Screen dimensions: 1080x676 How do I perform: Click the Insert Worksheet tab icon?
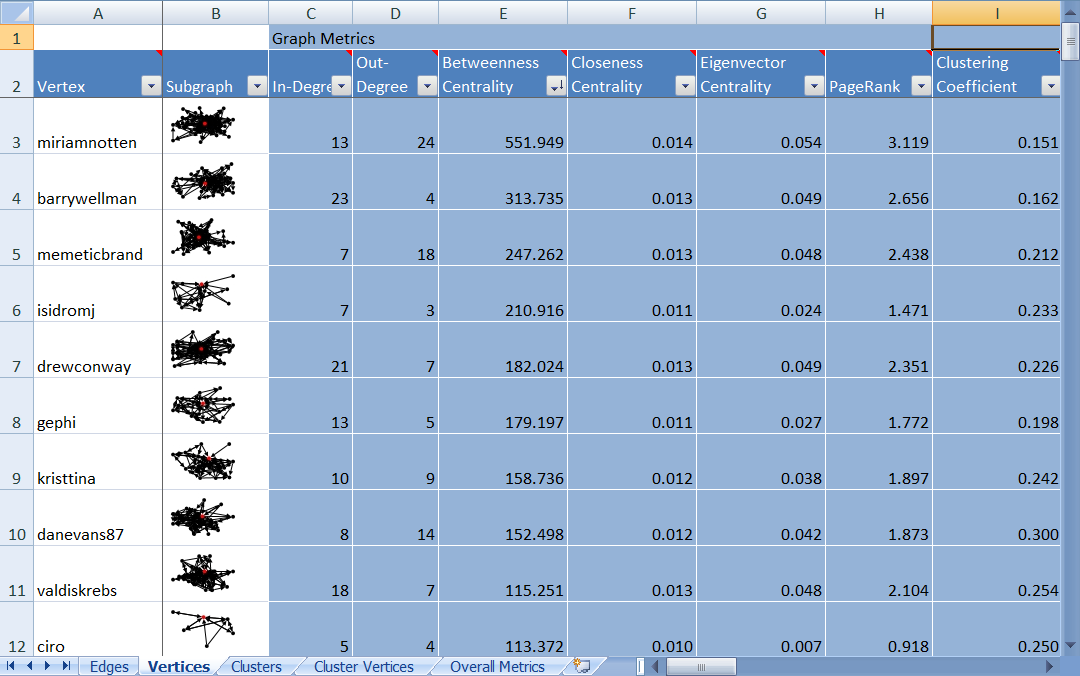(582, 666)
